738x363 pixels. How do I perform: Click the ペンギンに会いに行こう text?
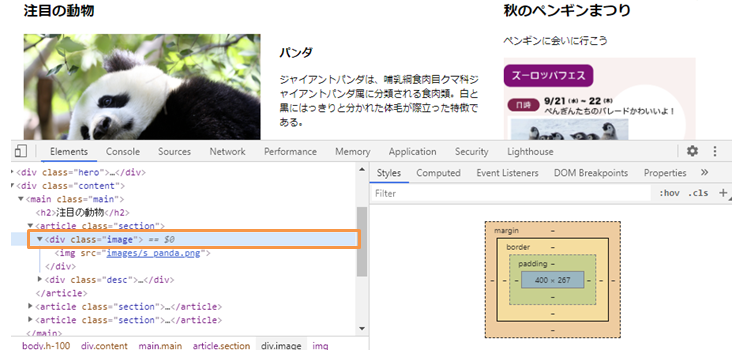click(x=555, y=40)
